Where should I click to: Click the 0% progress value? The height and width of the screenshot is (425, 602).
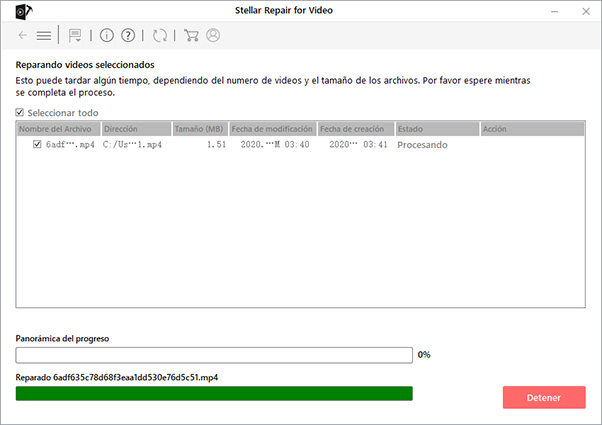(424, 355)
